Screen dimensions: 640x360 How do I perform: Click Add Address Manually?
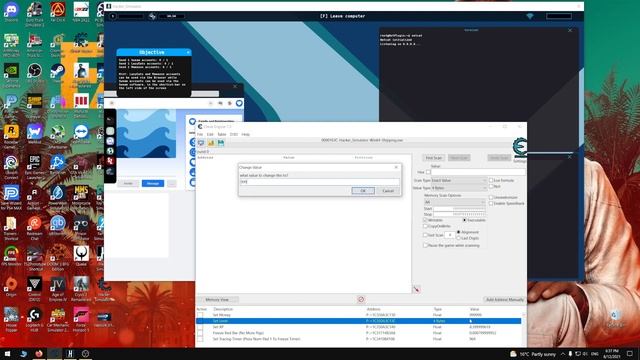(x=504, y=300)
